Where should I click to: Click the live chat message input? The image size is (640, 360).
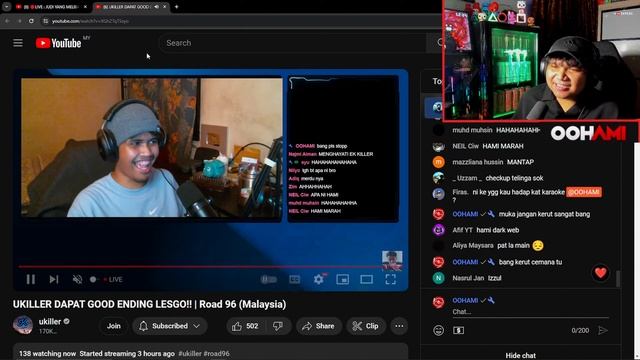click(x=530, y=312)
